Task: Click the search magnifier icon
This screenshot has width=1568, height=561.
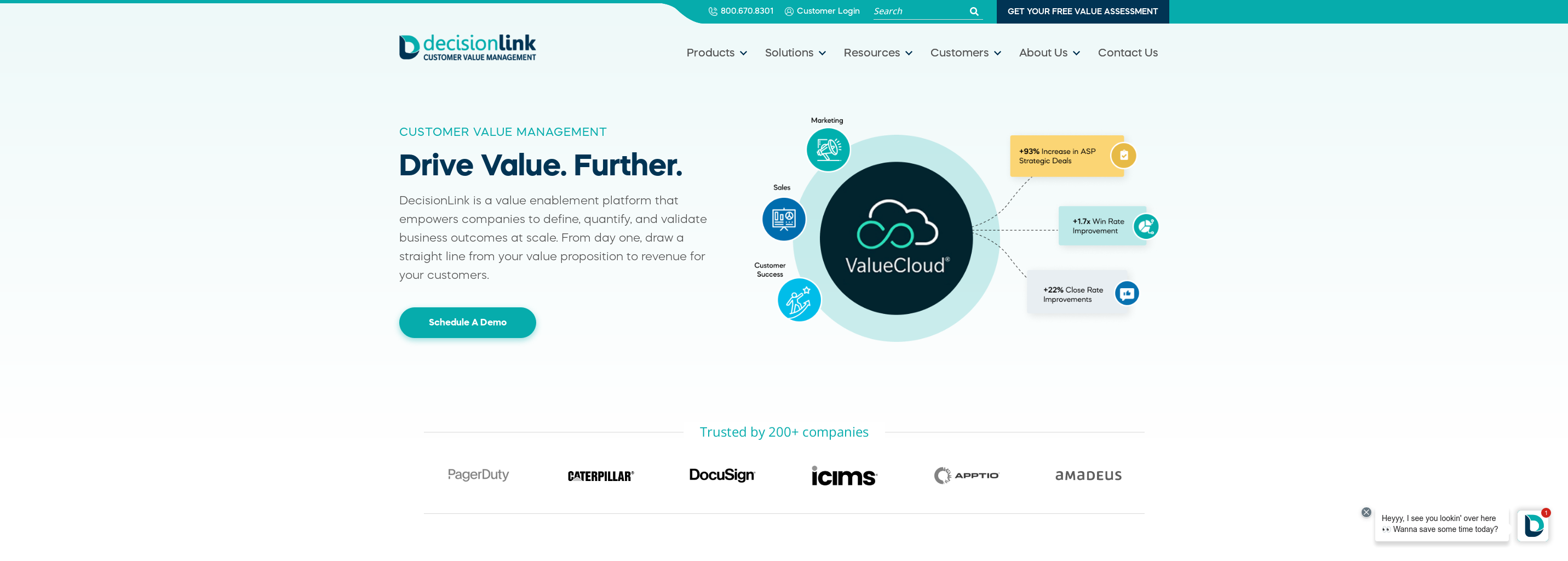Action: (x=974, y=12)
